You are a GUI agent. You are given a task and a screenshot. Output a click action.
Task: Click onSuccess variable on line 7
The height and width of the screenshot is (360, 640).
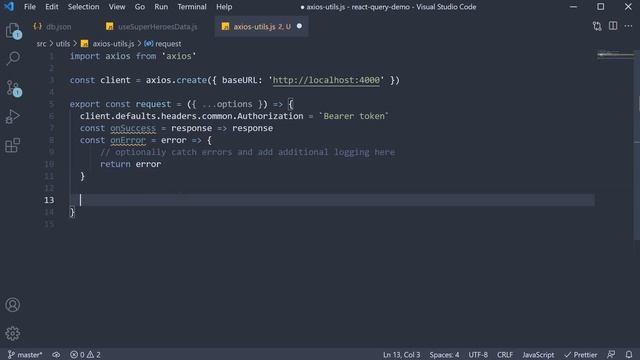(x=133, y=128)
